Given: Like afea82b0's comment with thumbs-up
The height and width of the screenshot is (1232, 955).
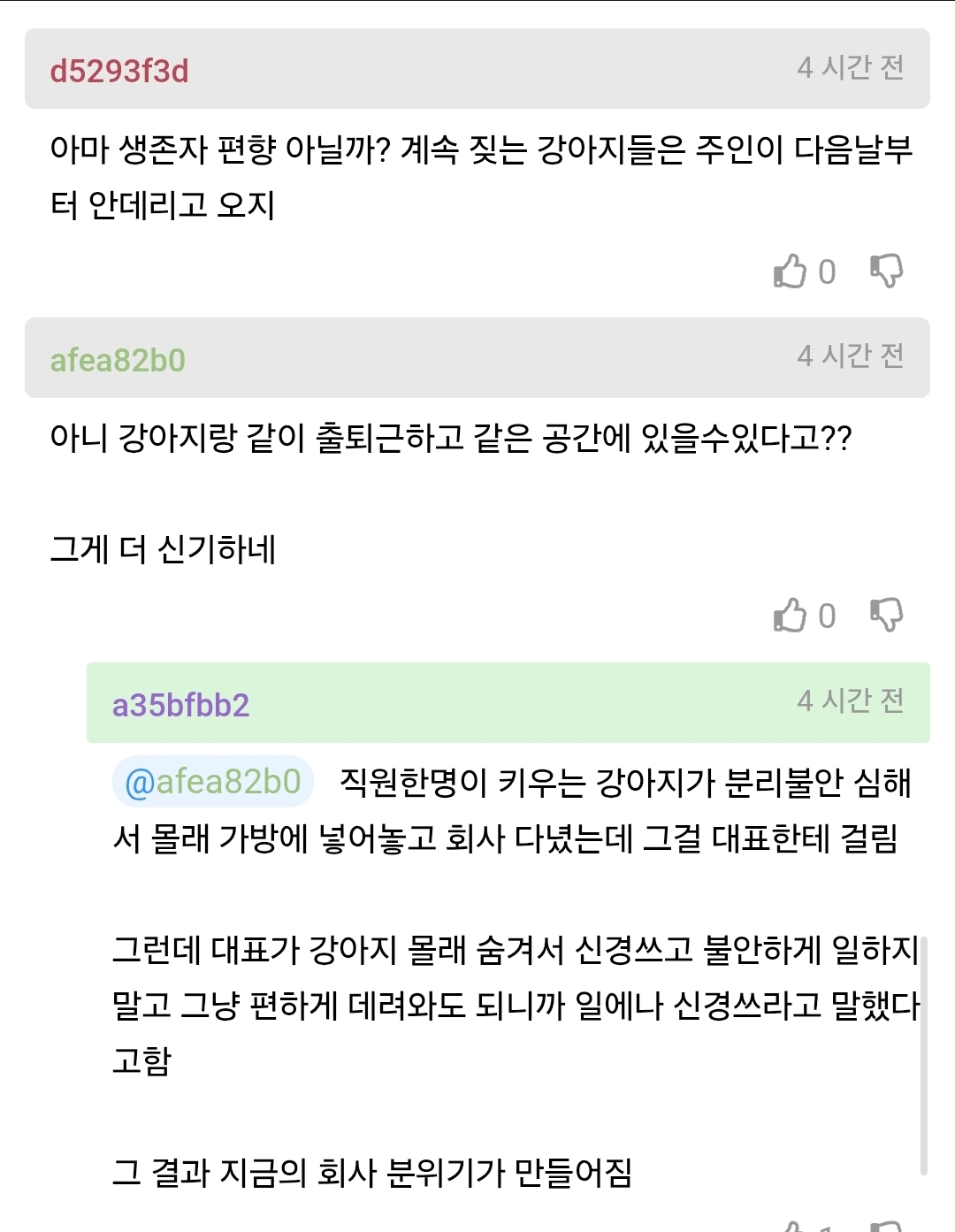Looking at the screenshot, I should pos(791,616).
